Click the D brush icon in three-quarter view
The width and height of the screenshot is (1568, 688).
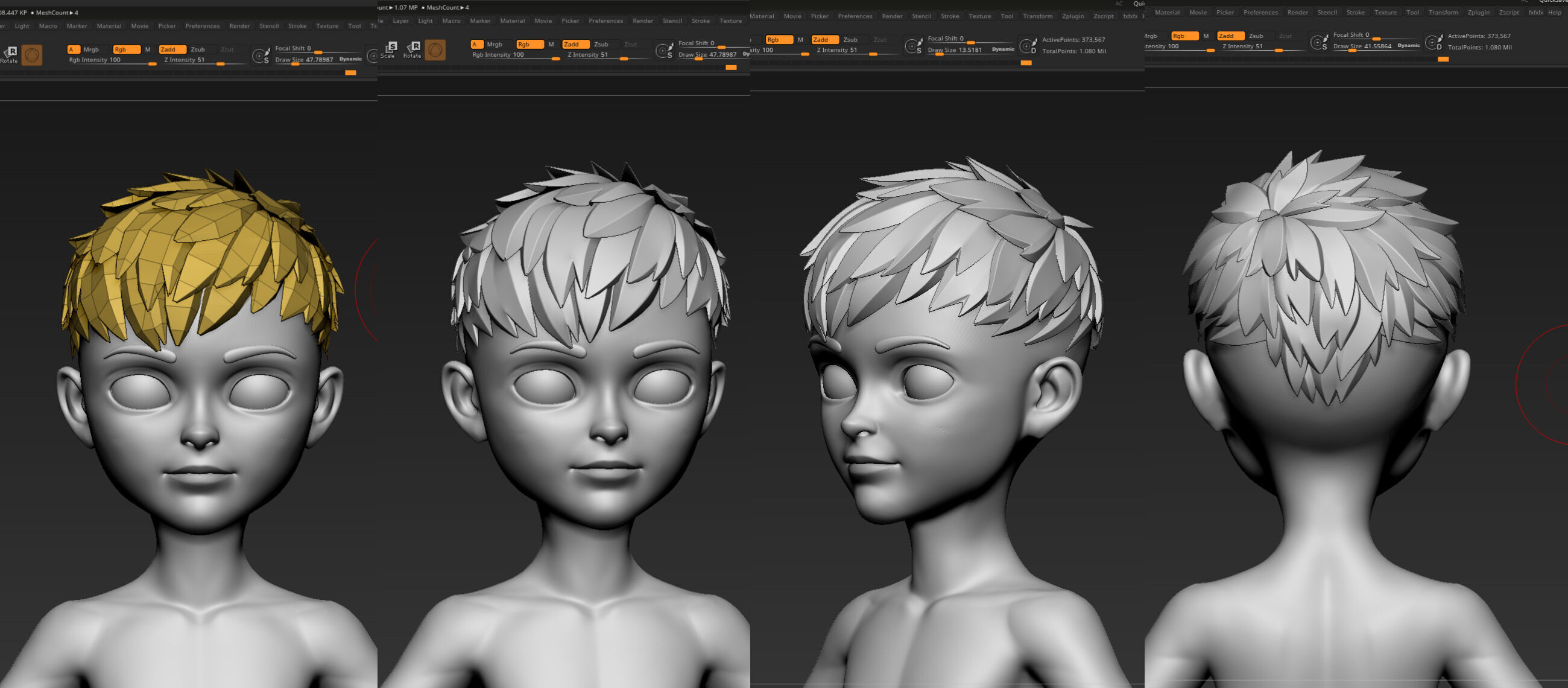click(1028, 46)
